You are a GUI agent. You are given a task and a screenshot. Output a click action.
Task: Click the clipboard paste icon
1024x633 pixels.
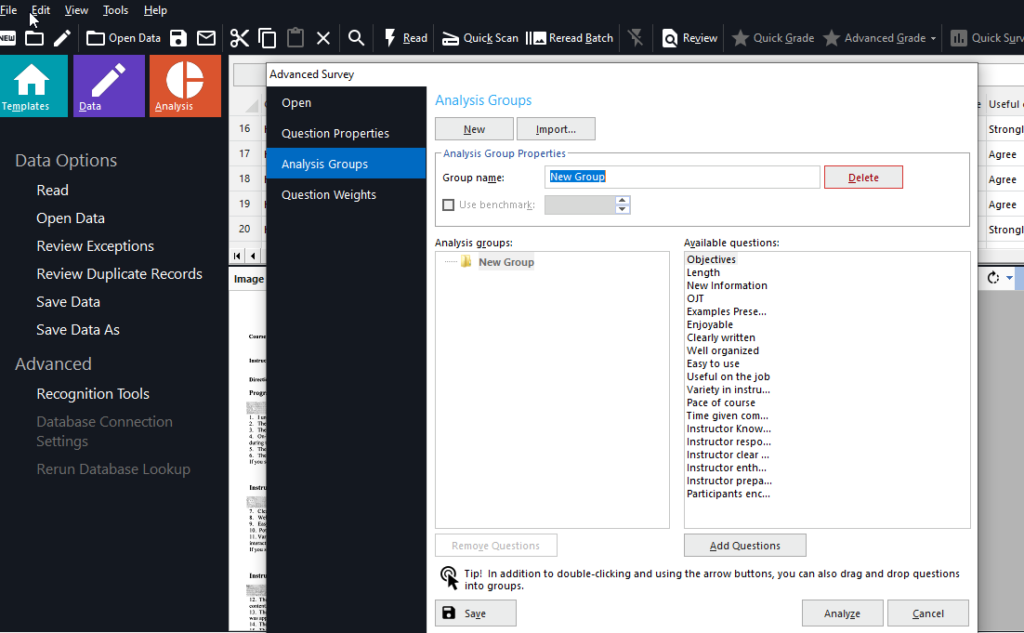(x=295, y=38)
